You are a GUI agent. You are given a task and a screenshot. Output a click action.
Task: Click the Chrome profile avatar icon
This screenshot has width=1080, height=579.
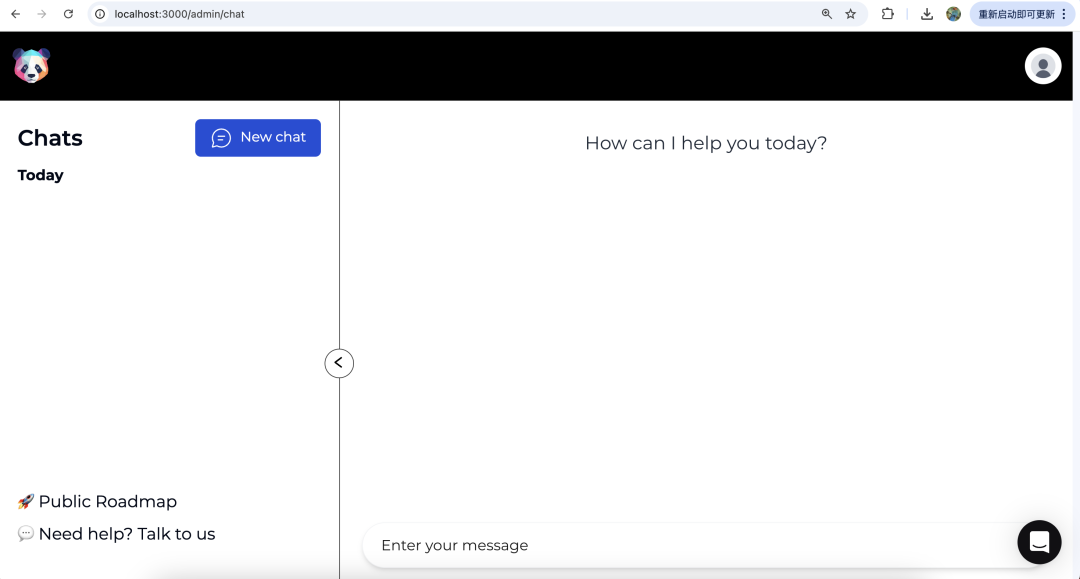[953, 14]
